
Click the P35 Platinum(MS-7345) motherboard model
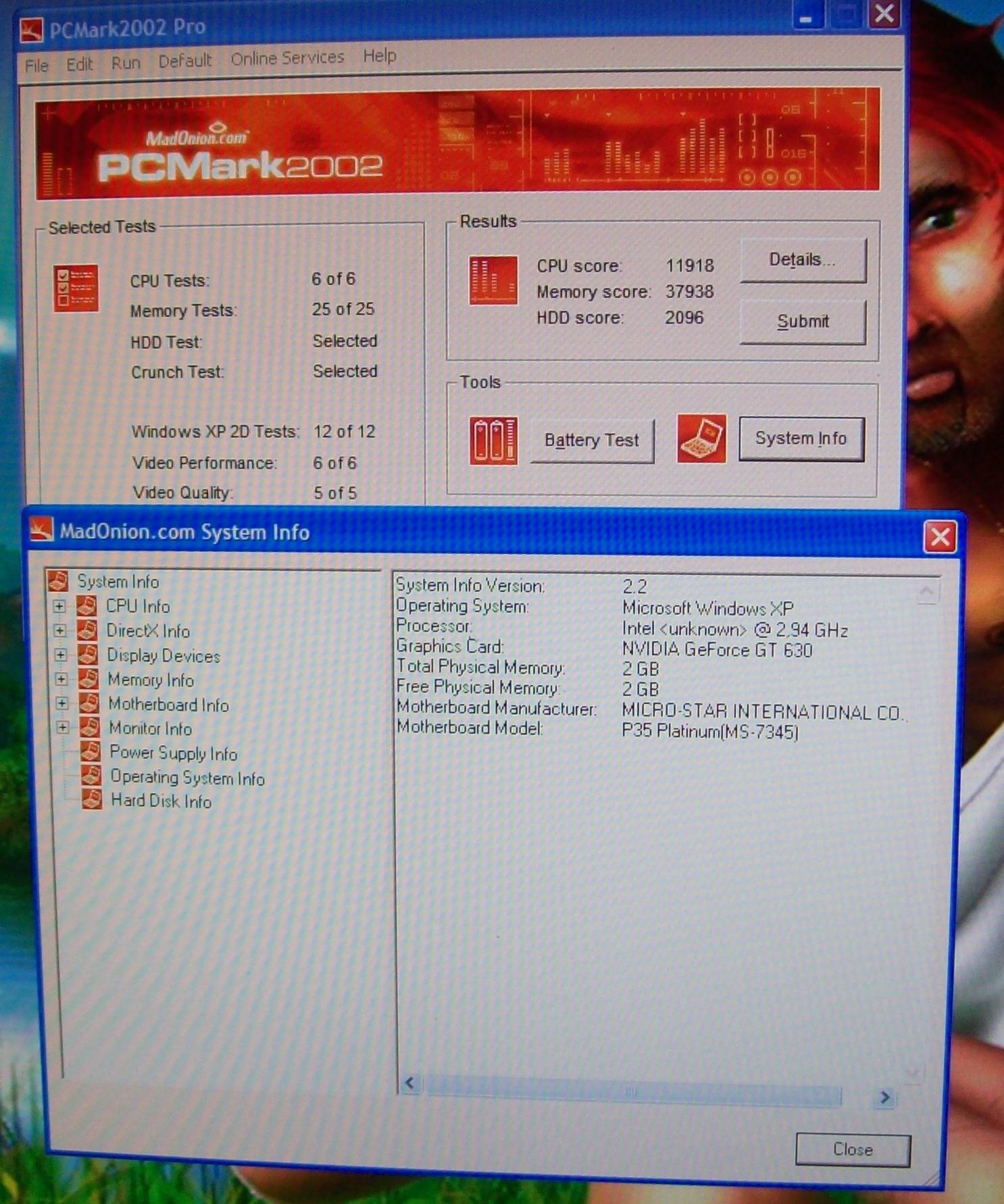pos(710,732)
